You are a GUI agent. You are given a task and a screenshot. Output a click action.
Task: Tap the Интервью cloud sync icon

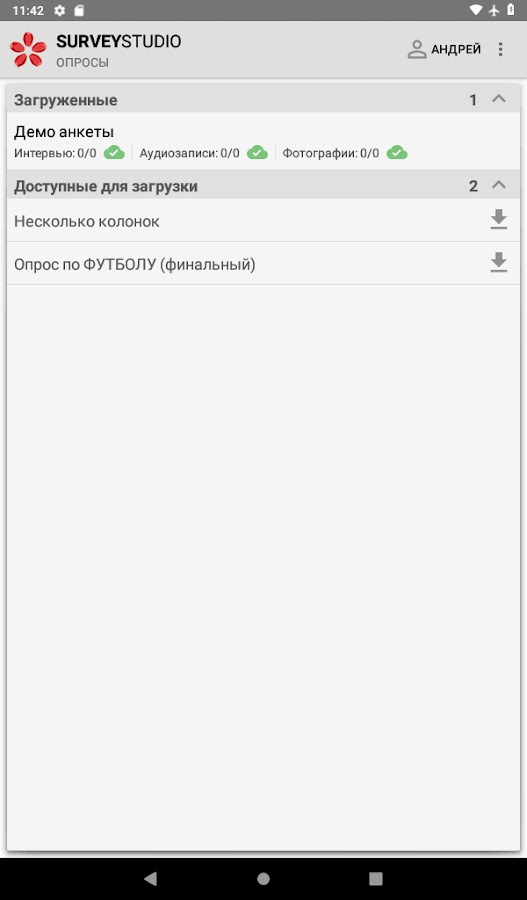pos(114,153)
